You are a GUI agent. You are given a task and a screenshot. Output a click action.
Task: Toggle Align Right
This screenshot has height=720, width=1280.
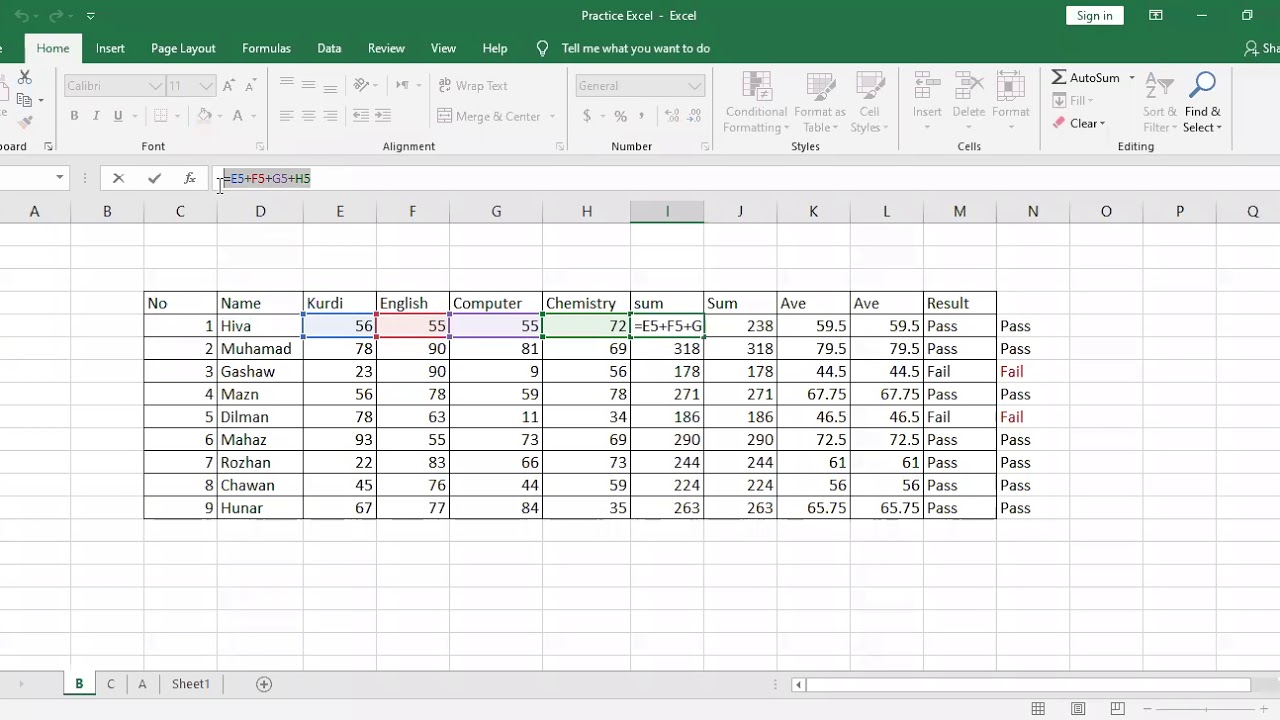click(x=330, y=116)
